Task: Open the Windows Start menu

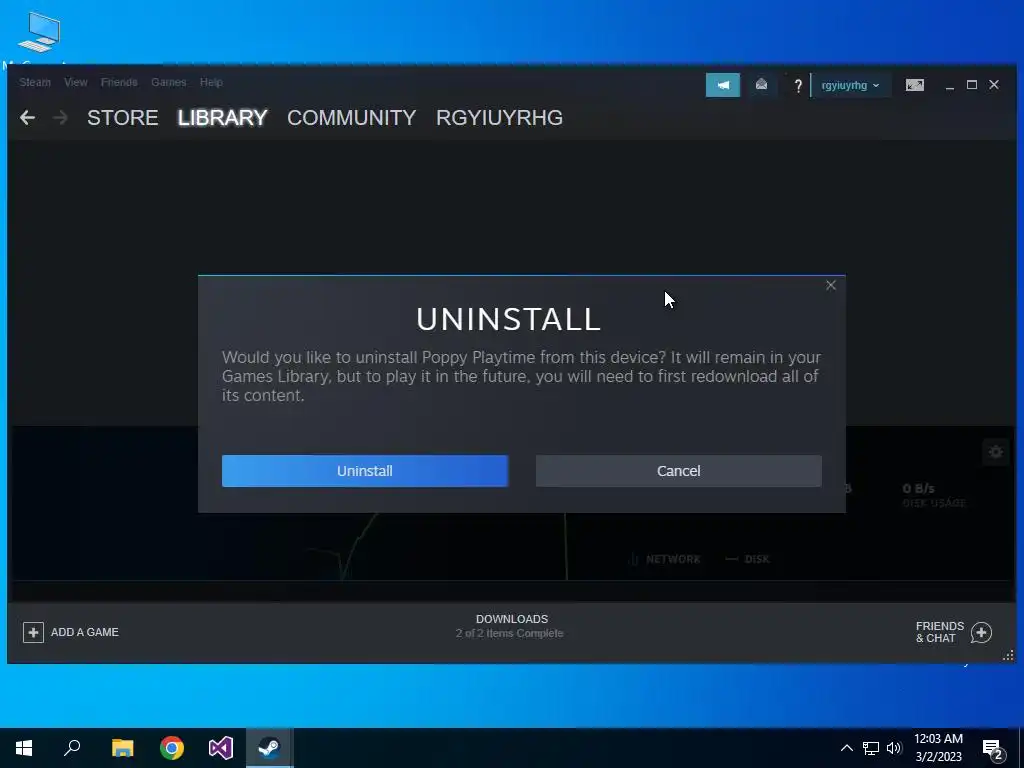Action: (x=24, y=748)
